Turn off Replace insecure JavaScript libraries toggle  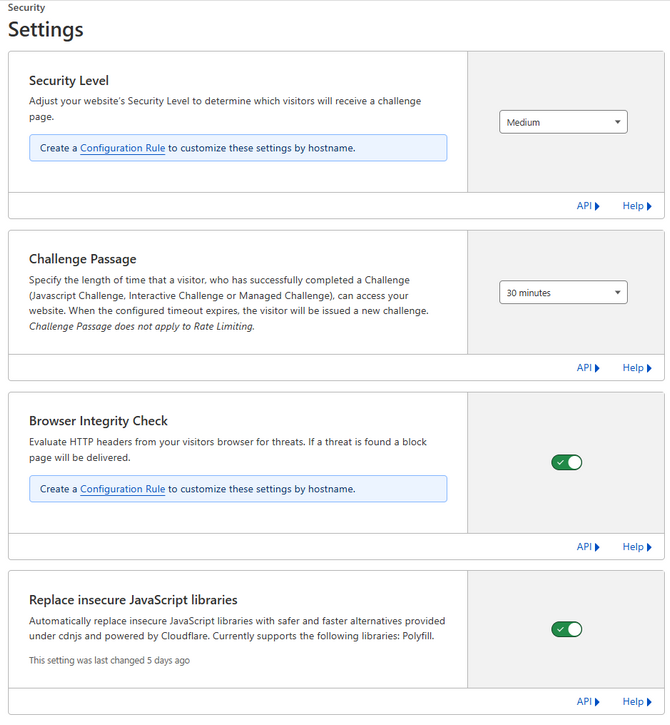[x=566, y=629]
